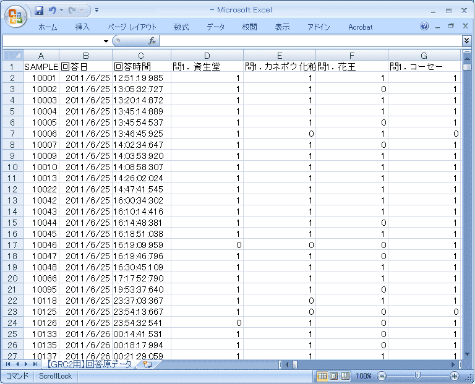Select row 17 header
This screenshot has width=475, height=384.
coord(13,245)
